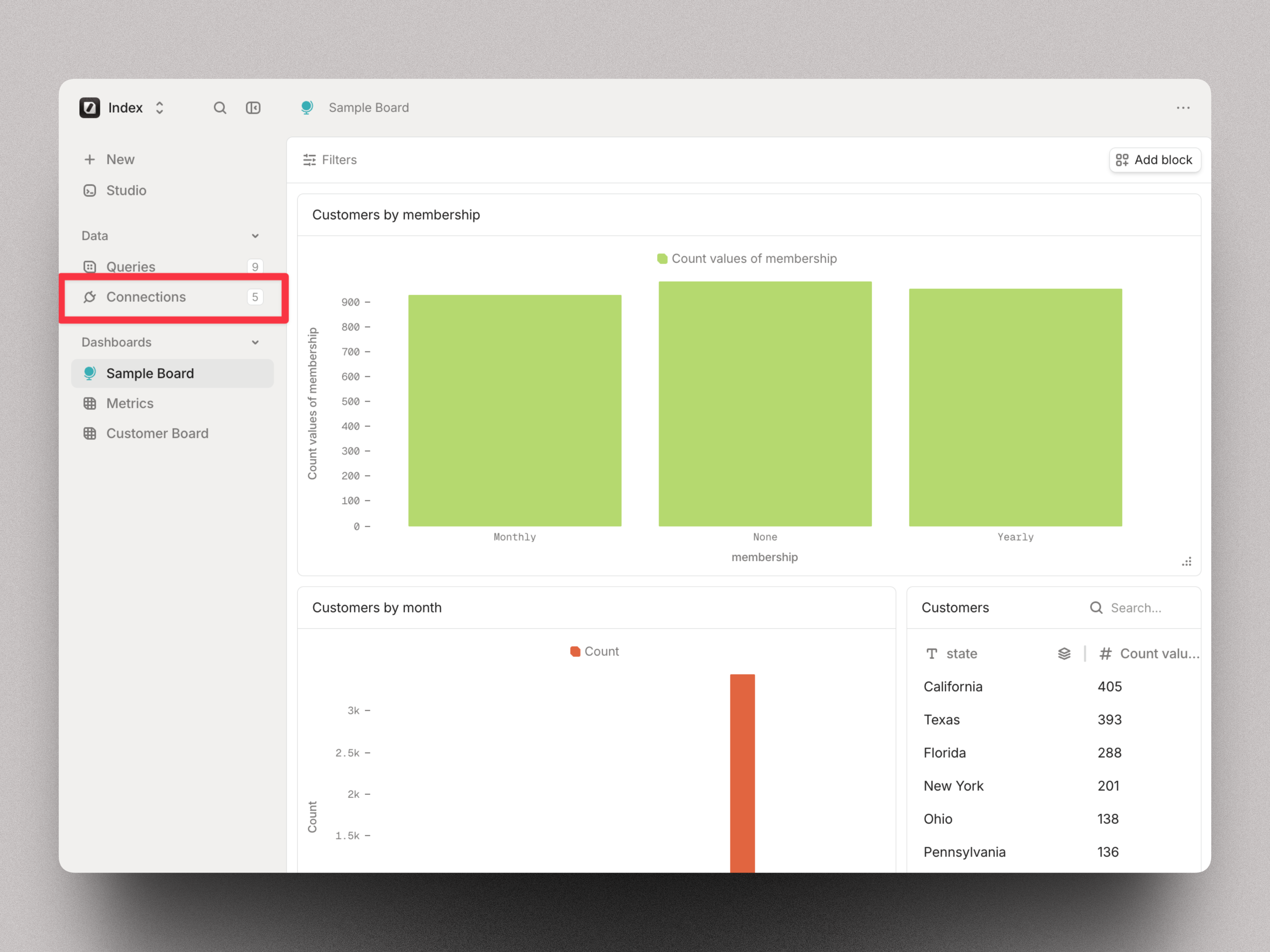
Task: Click the search magnifier icon in header
Action: click(x=219, y=108)
